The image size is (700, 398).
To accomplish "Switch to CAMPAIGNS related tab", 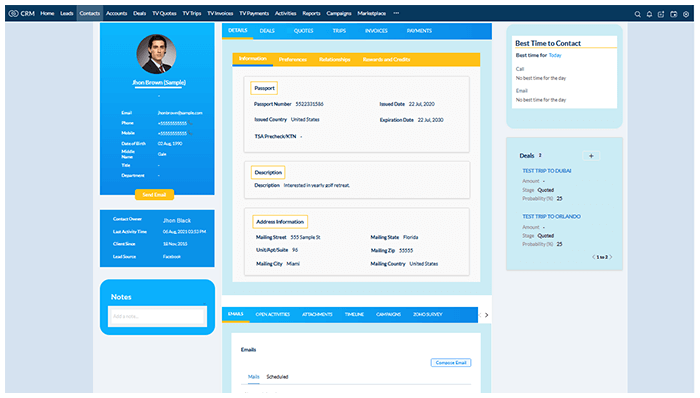I will pyautogui.click(x=388, y=315).
